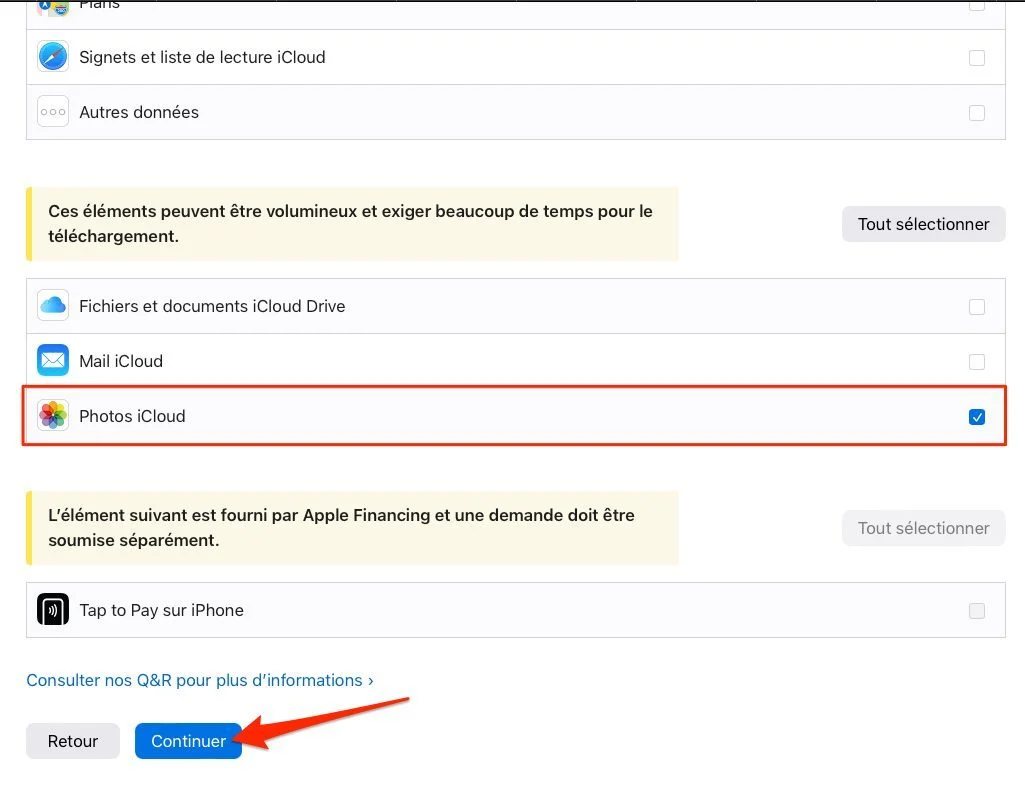This screenshot has width=1025, height=786.
Task: Click the volumineux download warning notice
Action: tap(352, 224)
